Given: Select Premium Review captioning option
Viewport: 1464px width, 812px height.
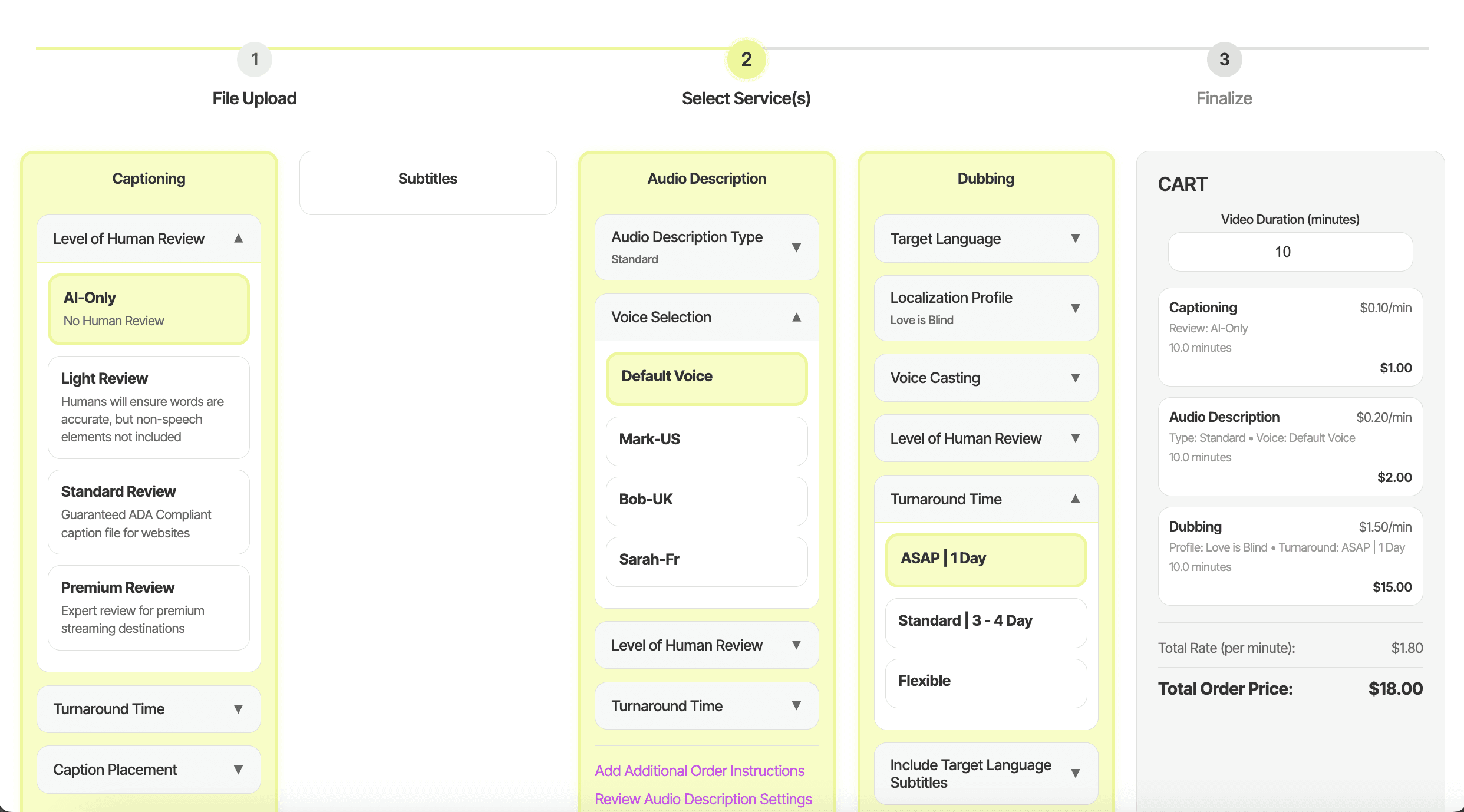Looking at the screenshot, I should point(149,607).
